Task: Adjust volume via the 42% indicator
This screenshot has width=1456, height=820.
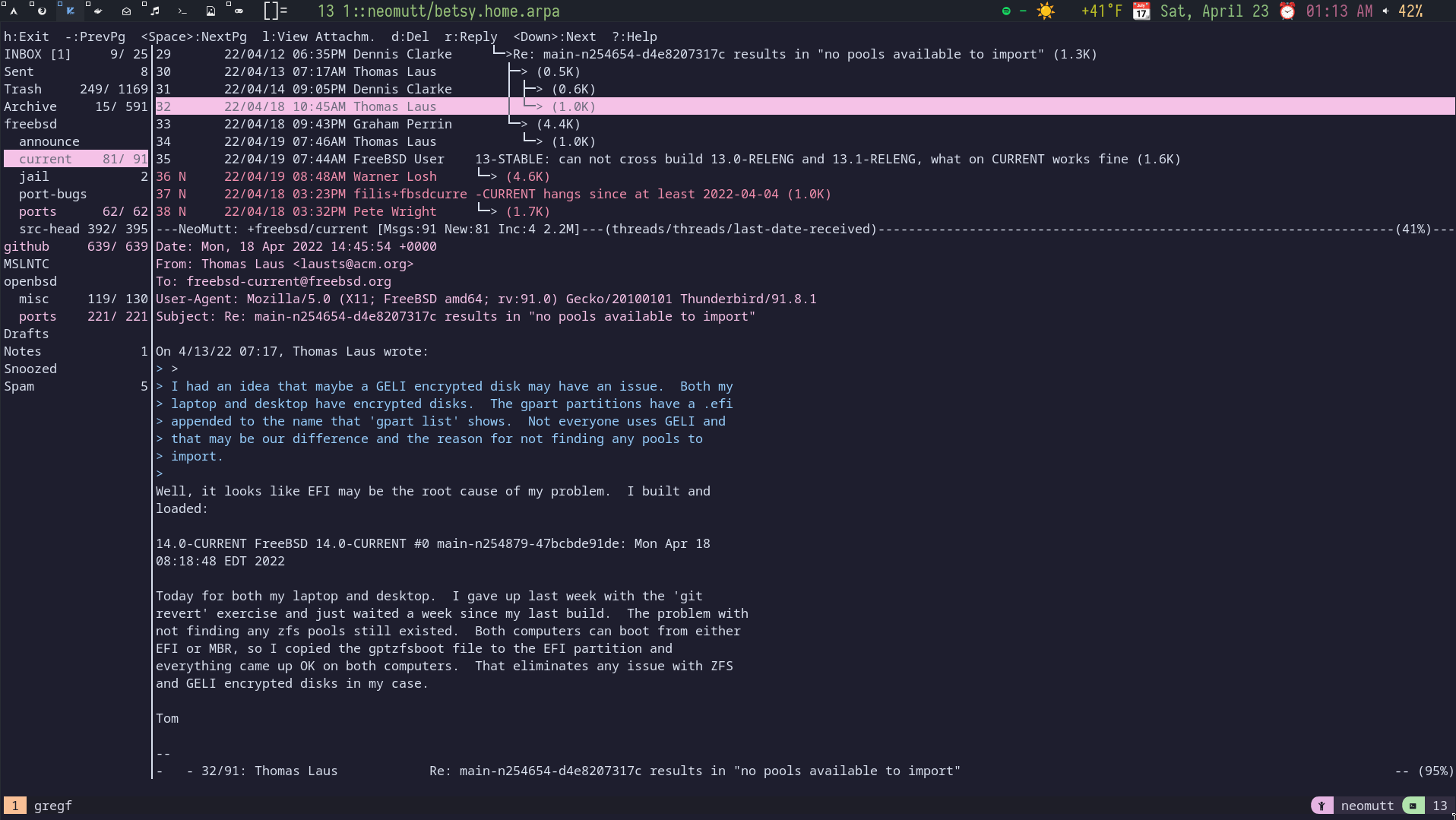Action: [1410, 11]
